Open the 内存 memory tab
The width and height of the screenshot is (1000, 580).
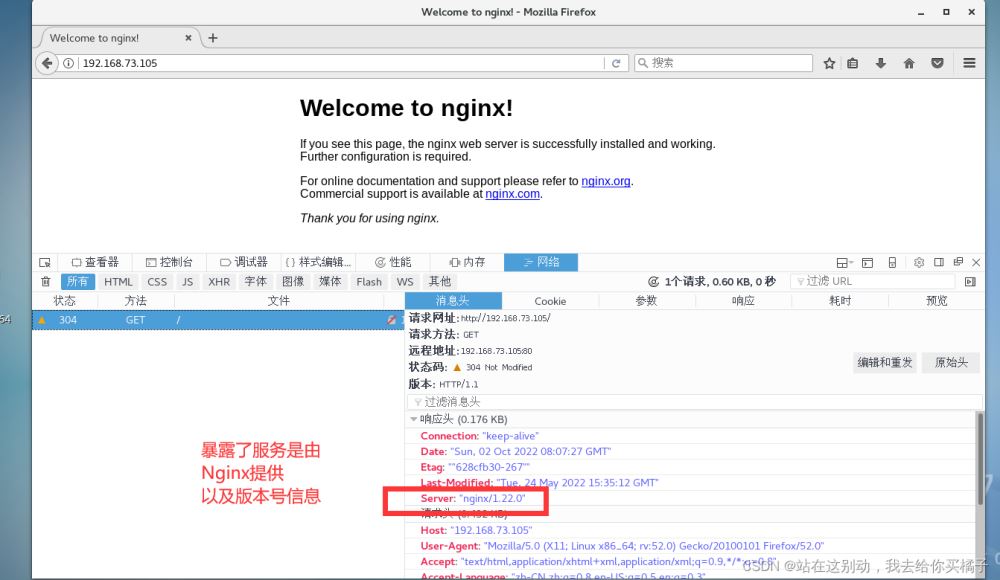tap(467, 262)
